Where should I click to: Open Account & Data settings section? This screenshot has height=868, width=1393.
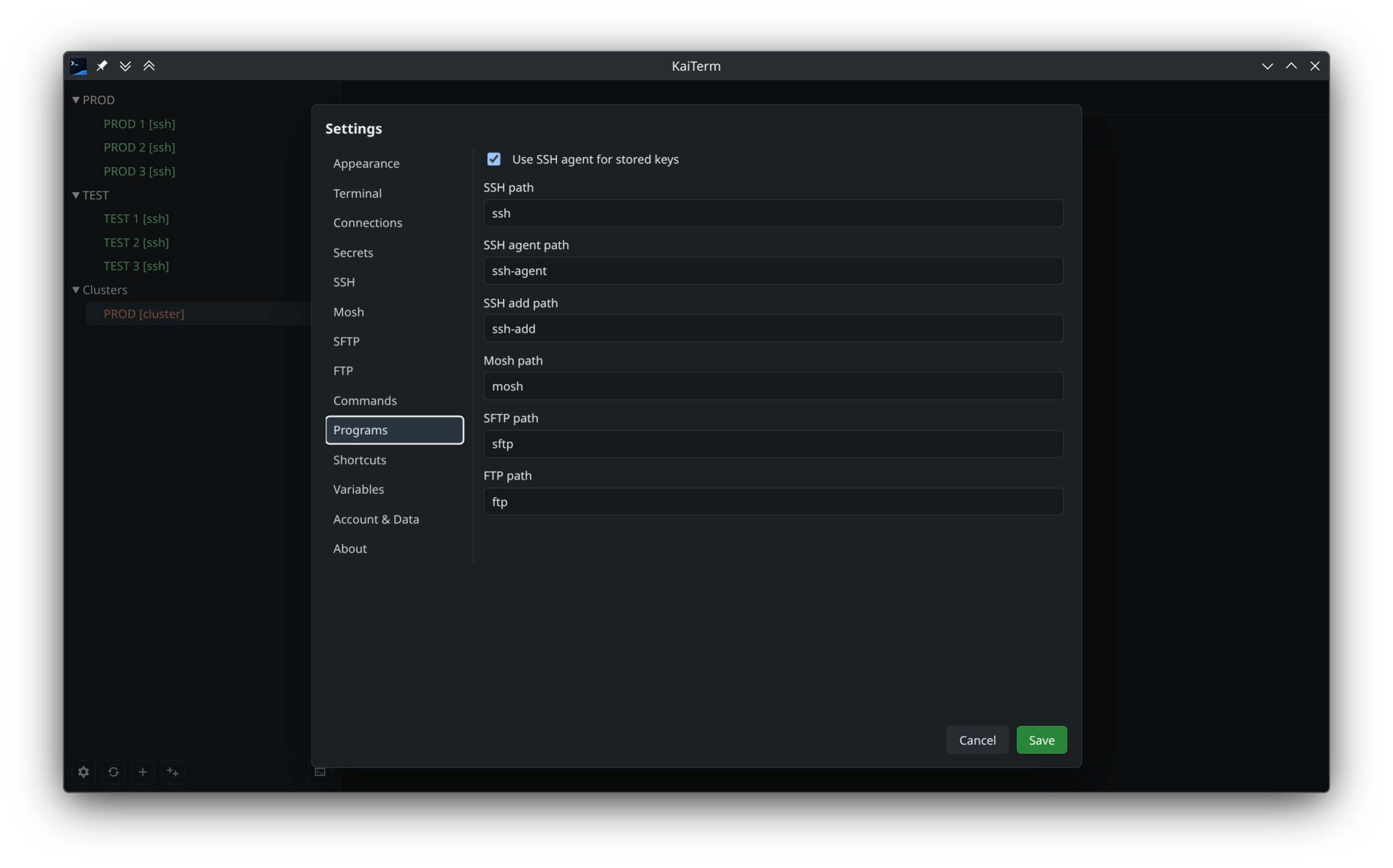394,519
